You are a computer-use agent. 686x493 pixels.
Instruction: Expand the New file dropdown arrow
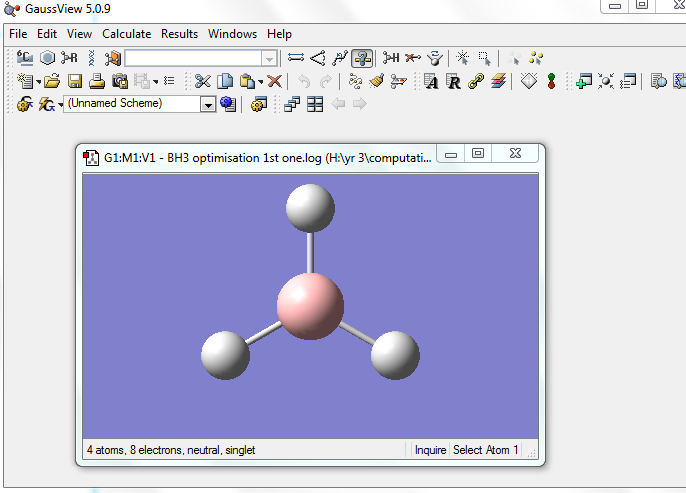pyautogui.click(x=38, y=82)
